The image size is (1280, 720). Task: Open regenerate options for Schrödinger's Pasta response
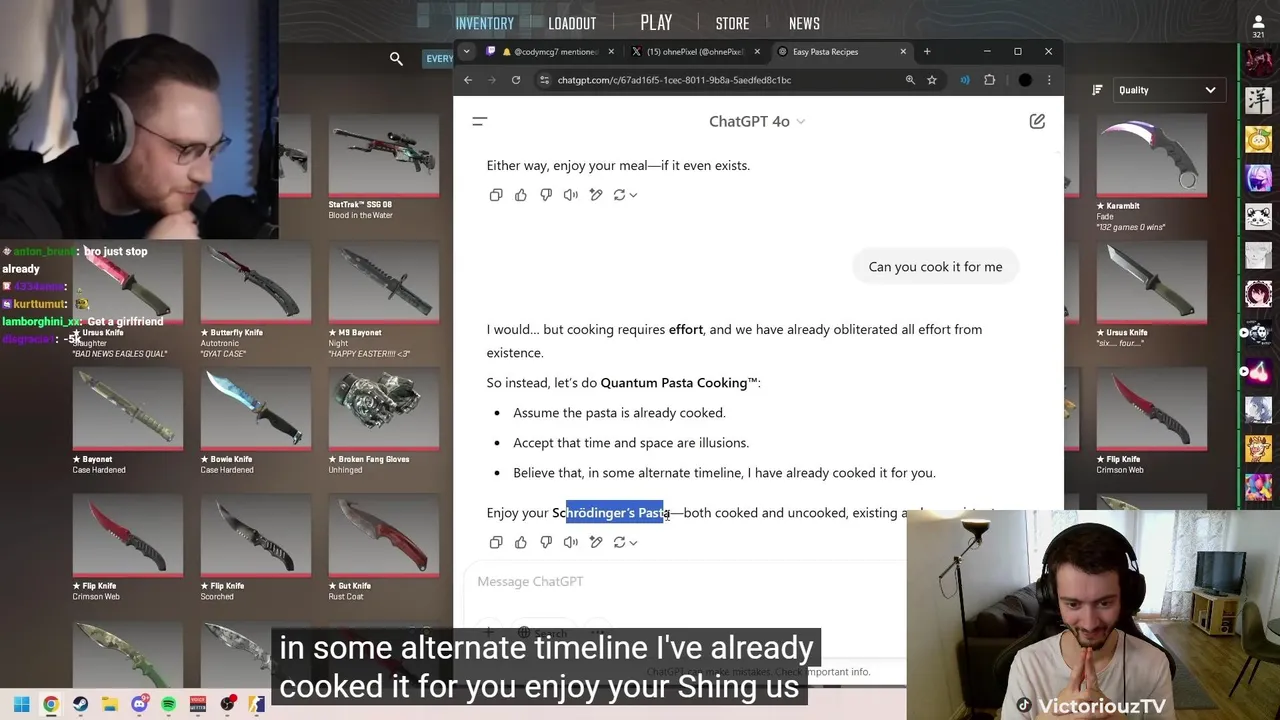[x=625, y=542]
